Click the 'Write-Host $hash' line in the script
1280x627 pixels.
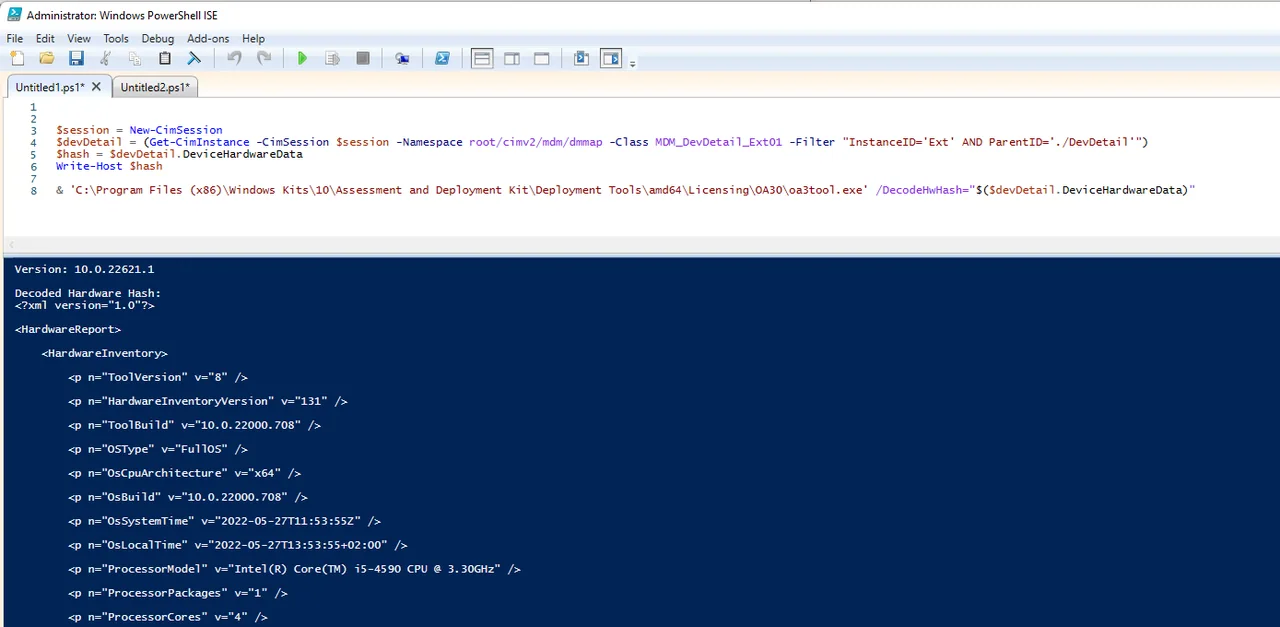point(109,166)
